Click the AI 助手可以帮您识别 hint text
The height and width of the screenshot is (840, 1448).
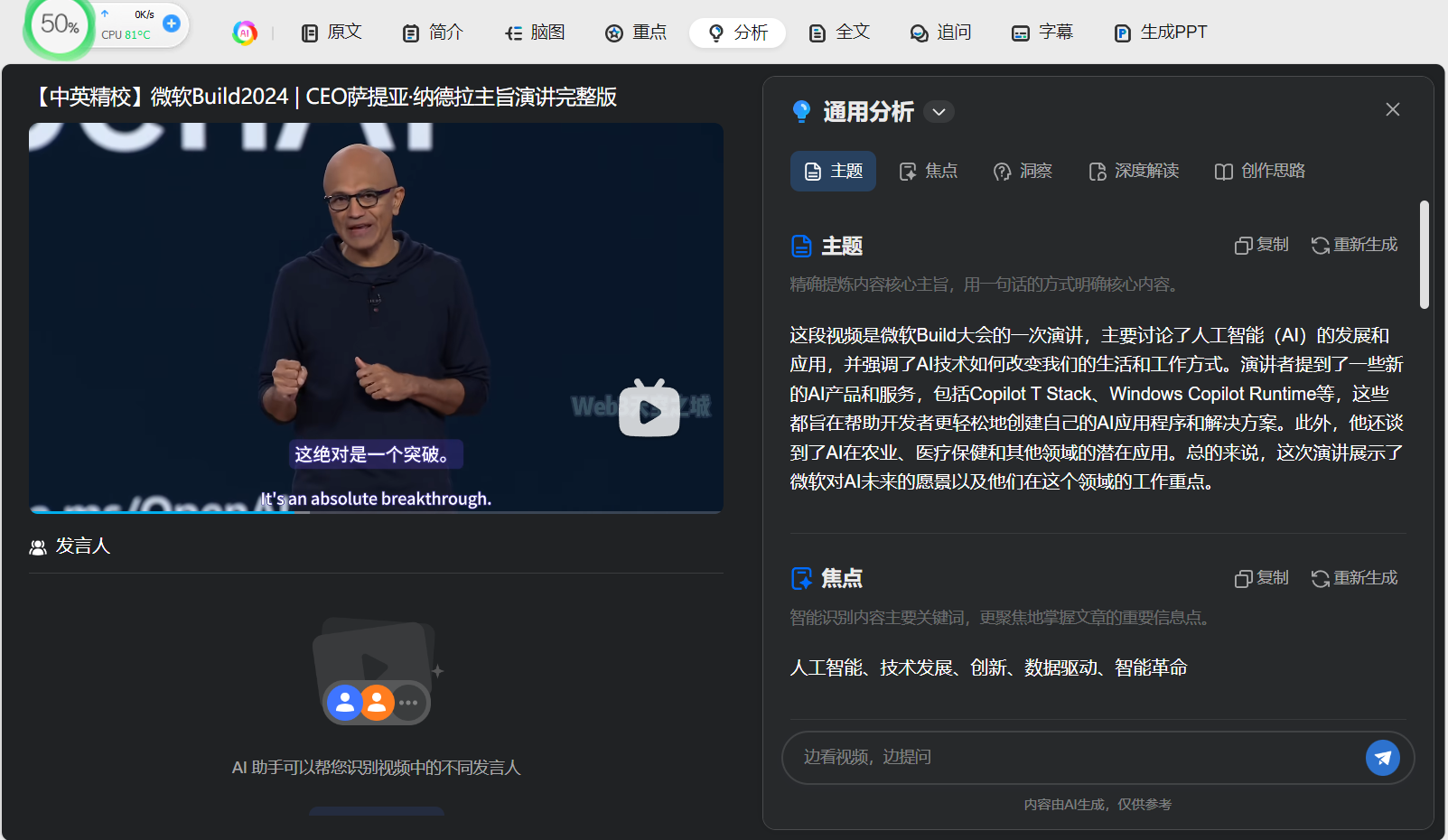[x=376, y=768]
